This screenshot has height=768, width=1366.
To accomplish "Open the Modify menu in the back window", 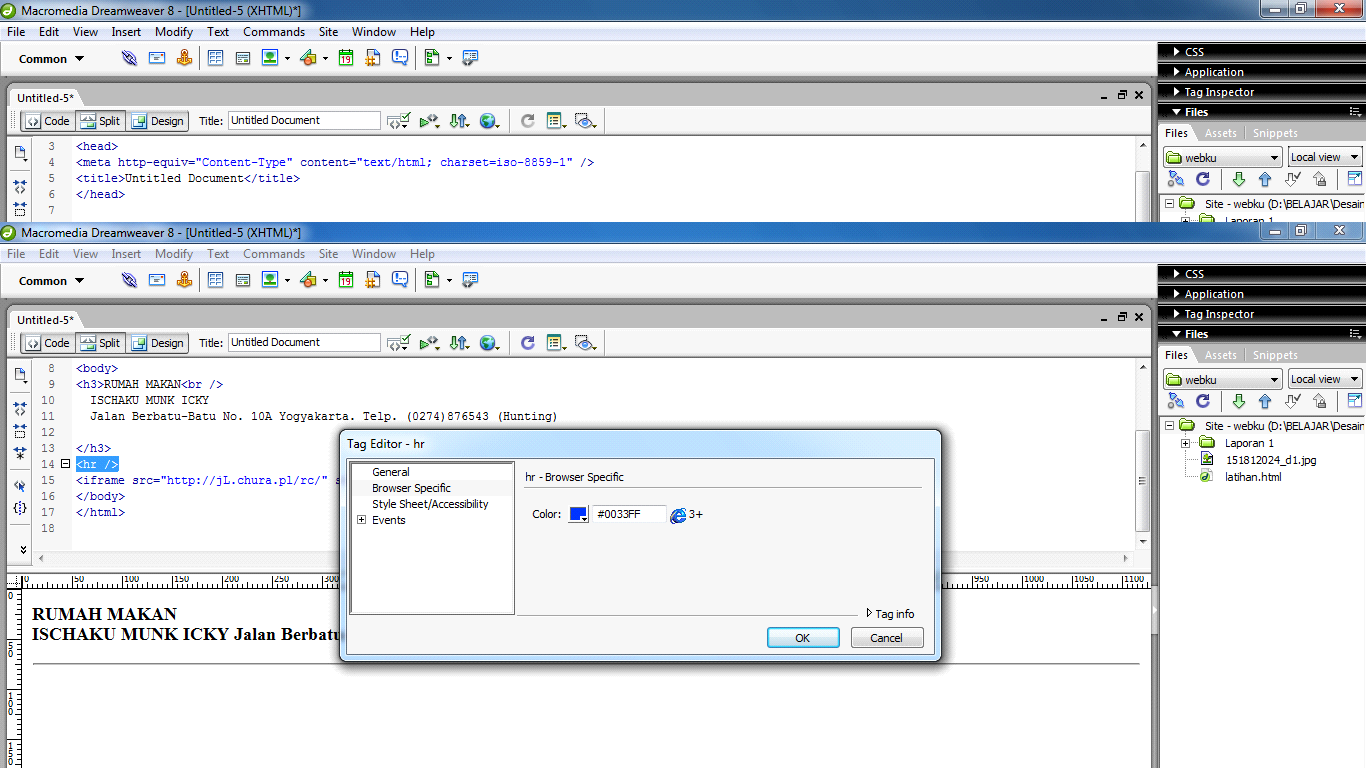I will (x=174, y=32).
